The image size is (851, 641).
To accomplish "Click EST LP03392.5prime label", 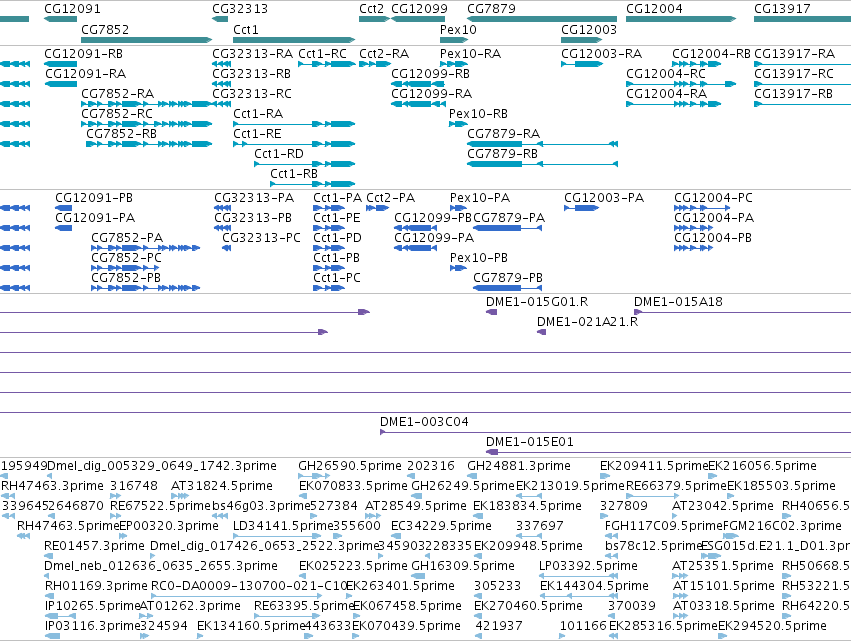I will coord(588,566).
